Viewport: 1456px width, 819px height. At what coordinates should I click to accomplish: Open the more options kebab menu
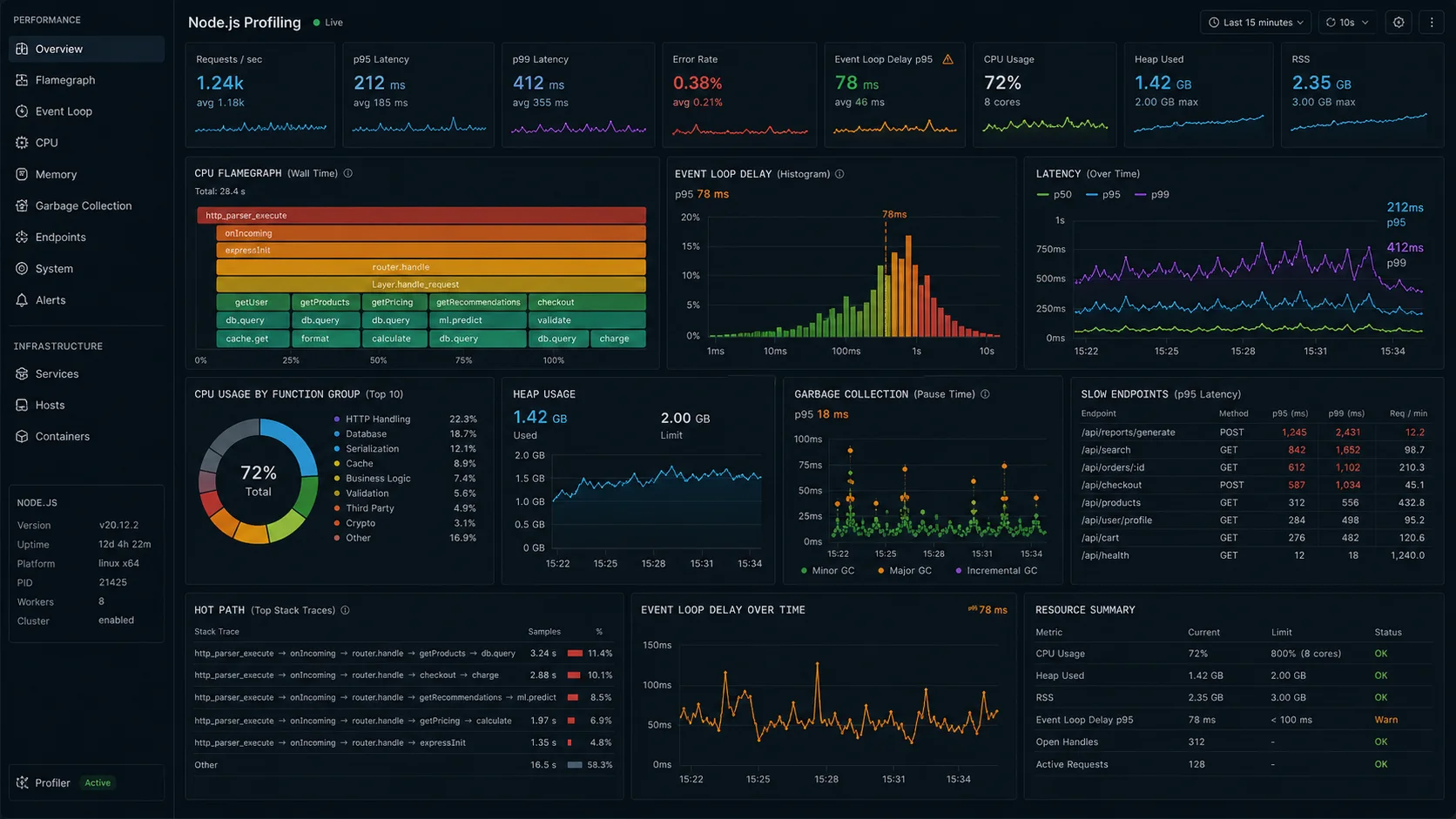[1432, 23]
